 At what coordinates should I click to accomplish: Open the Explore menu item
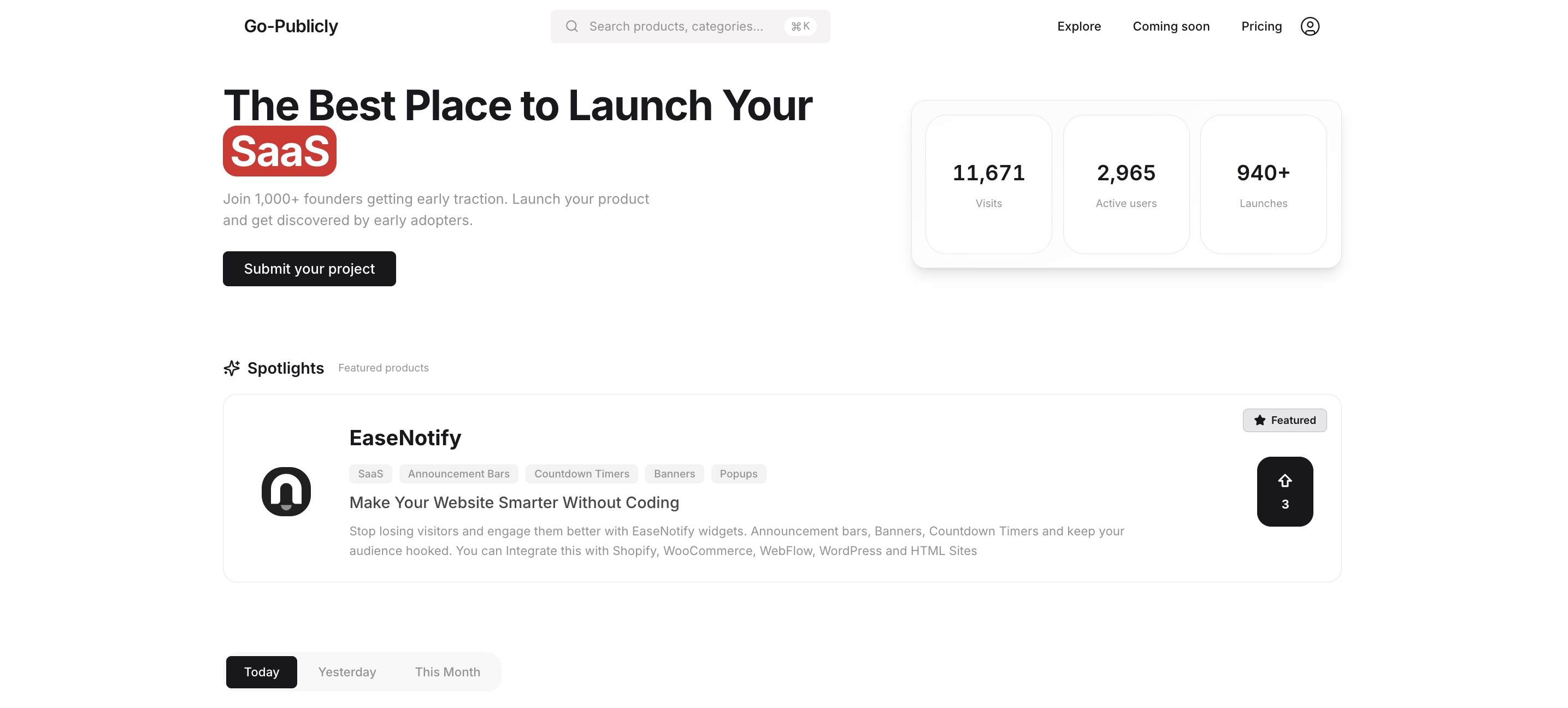(1078, 26)
